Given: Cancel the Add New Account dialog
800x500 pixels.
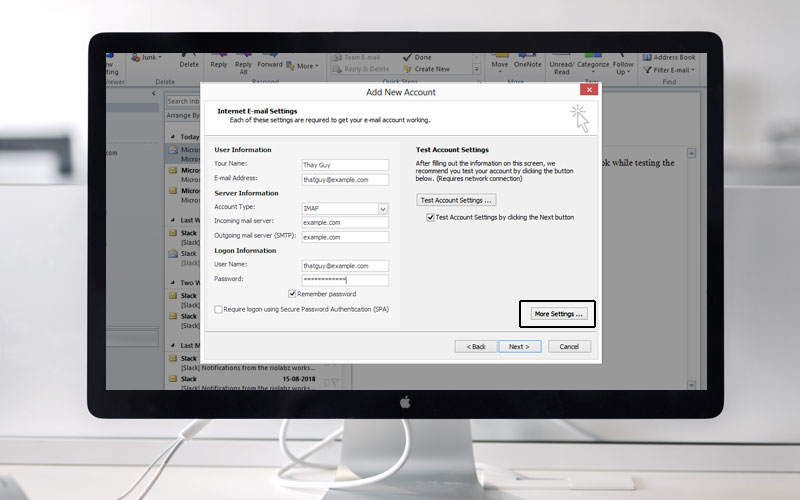Looking at the screenshot, I should [569, 346].
